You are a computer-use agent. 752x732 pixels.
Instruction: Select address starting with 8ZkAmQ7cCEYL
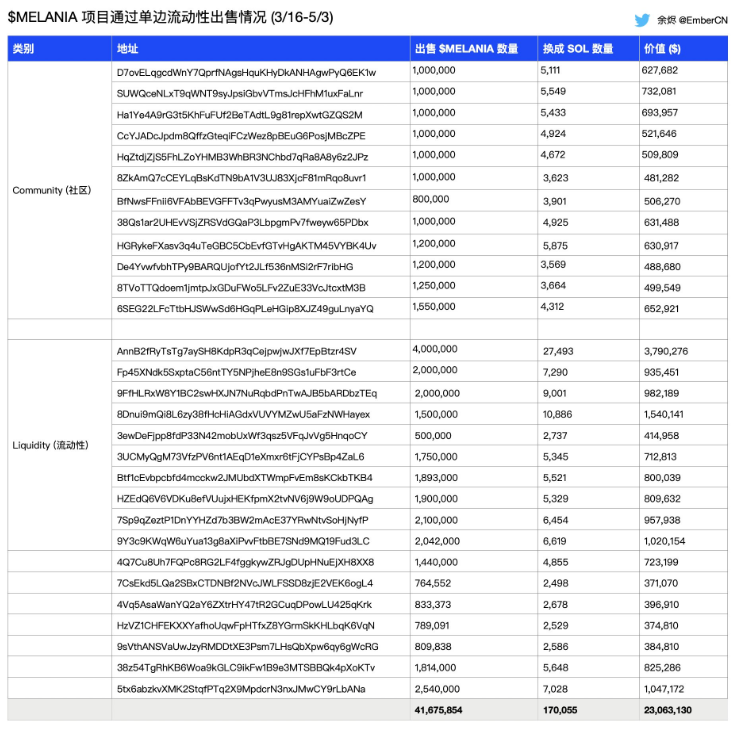241,178
